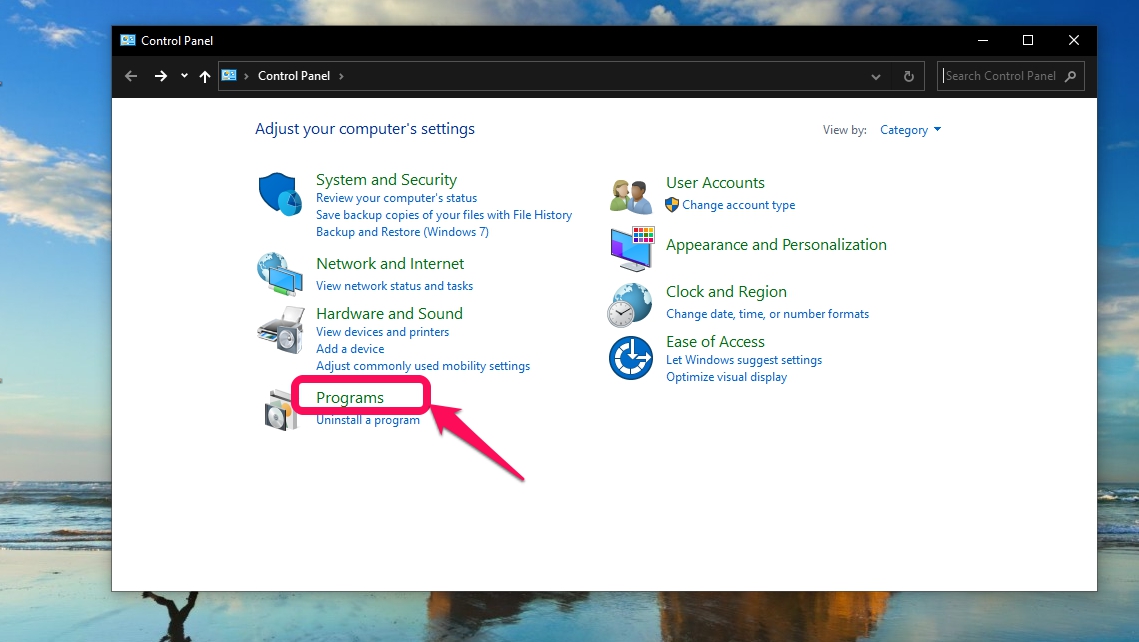Image resolution: width=1139 pixels, height=642 pixels.
Task: Open the Programs category
Action: tap(350, 397)
